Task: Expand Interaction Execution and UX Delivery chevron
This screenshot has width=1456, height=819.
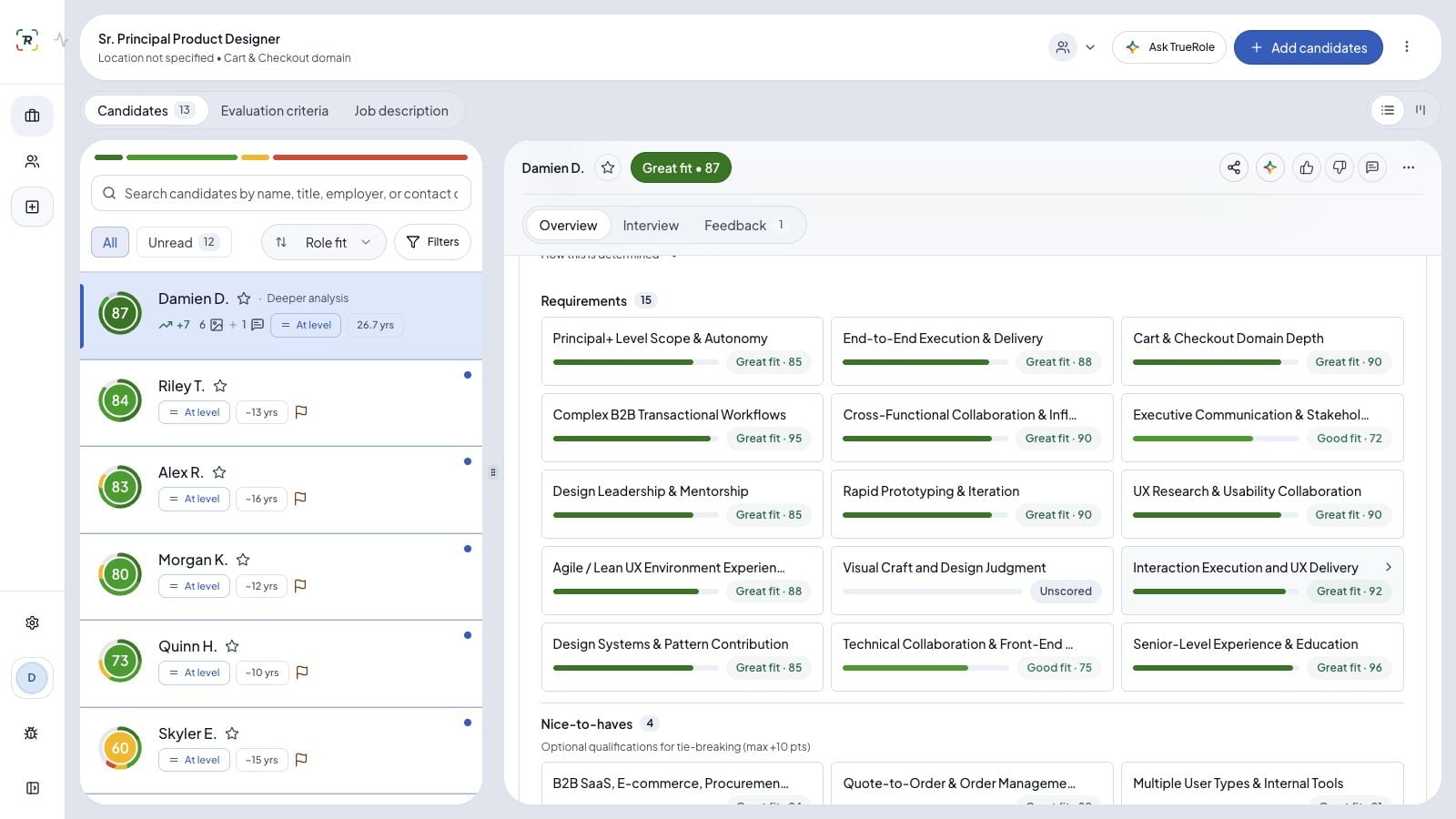Action: [1389, 567]
